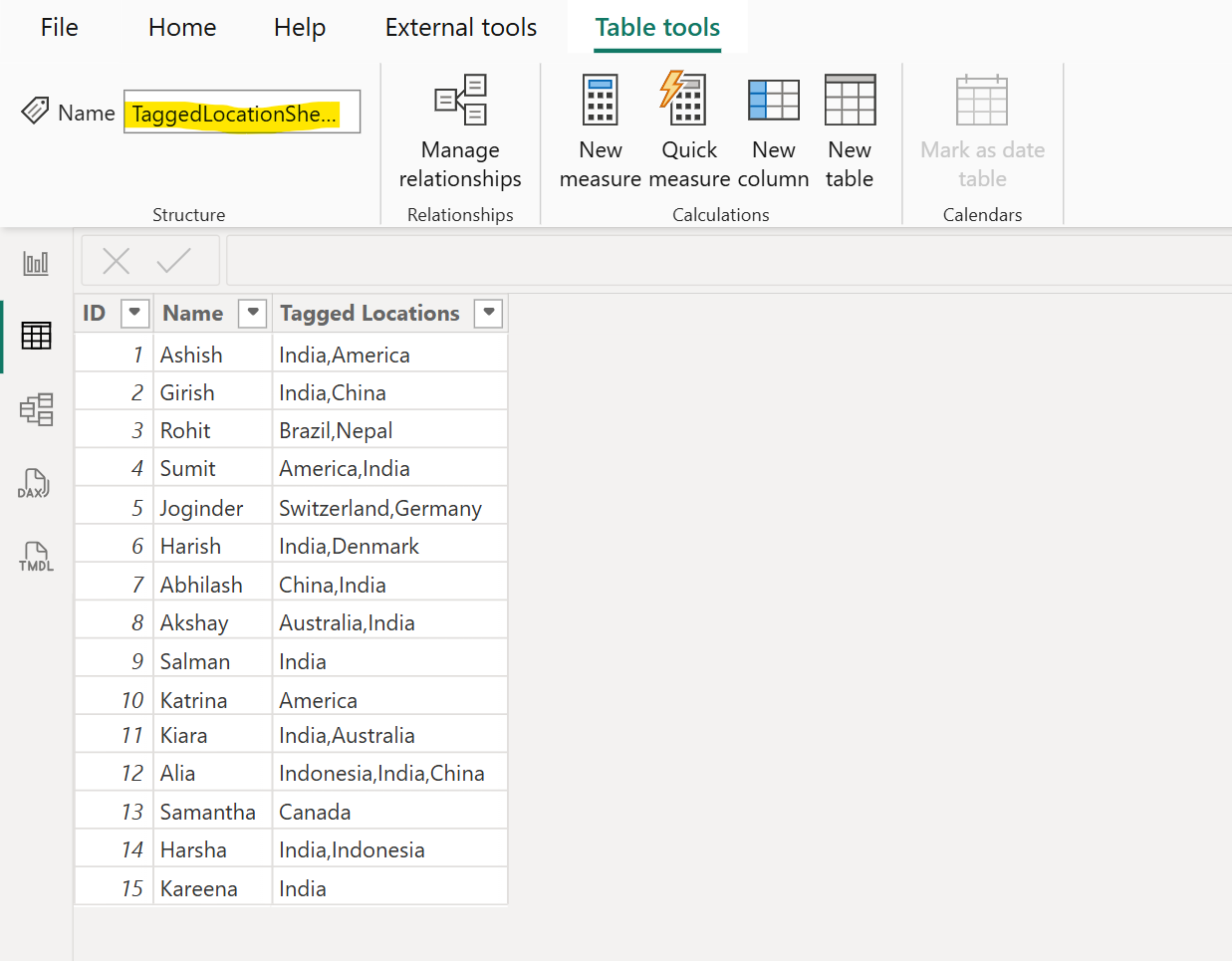Open the Help menu
This screenshot has width=1232, height=961.
pos(299,27)
